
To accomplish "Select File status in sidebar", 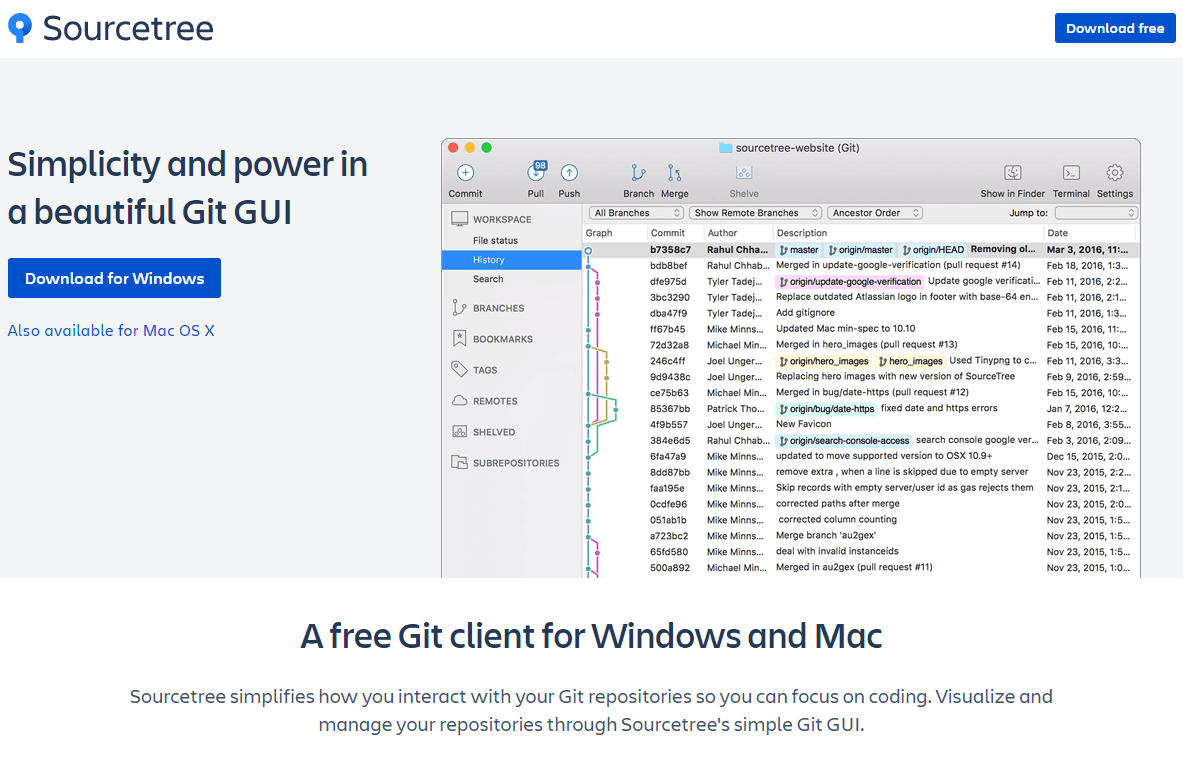I will [x=495, y=240].
